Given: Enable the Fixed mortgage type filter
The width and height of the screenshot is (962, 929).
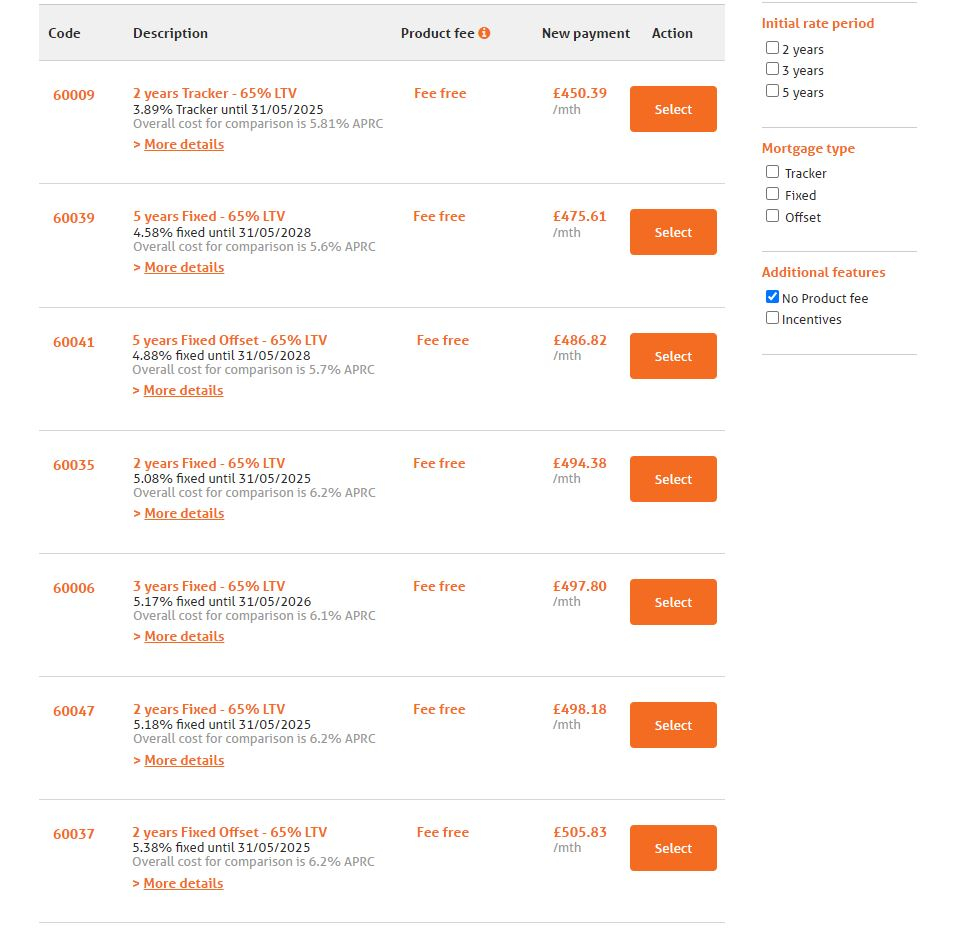Looking at the screenshot, I should click(x=772, y=194).
